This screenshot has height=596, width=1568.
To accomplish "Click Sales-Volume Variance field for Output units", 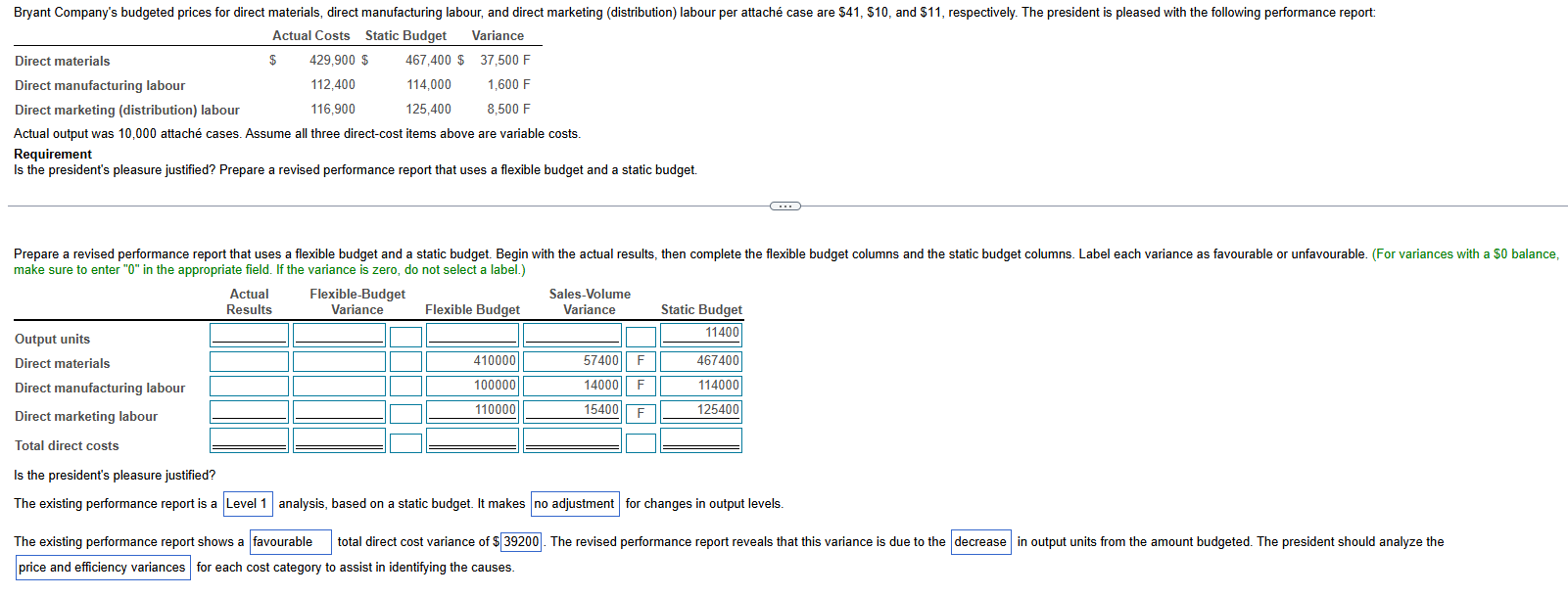I will click(572, 336).
